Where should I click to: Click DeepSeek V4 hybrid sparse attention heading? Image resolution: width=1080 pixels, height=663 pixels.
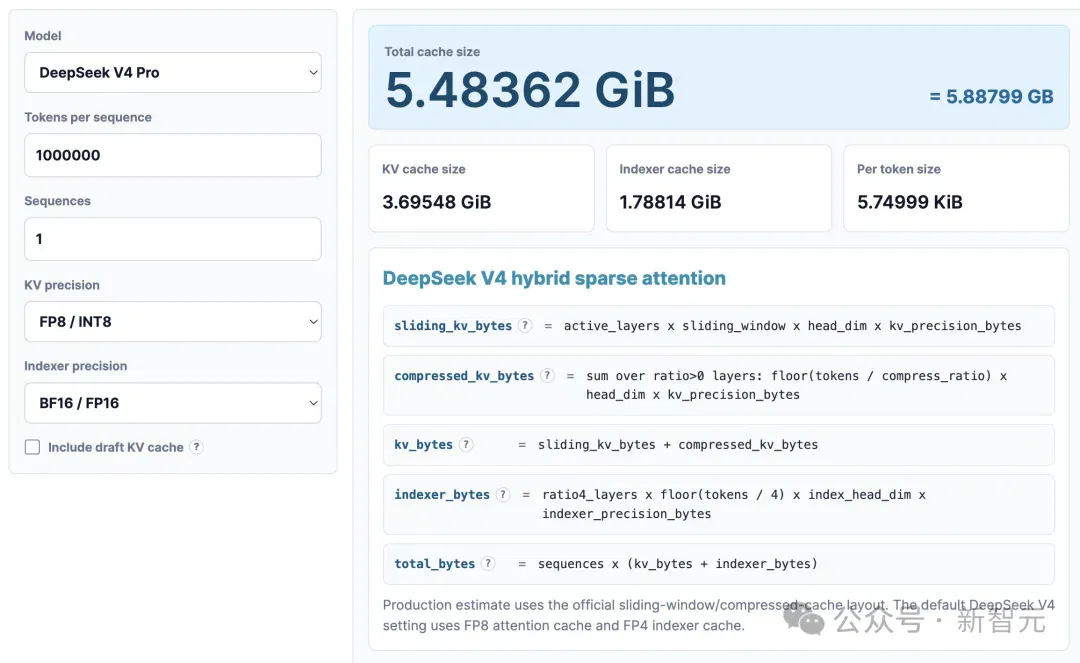pyautogui.click(x=554, y=278)
